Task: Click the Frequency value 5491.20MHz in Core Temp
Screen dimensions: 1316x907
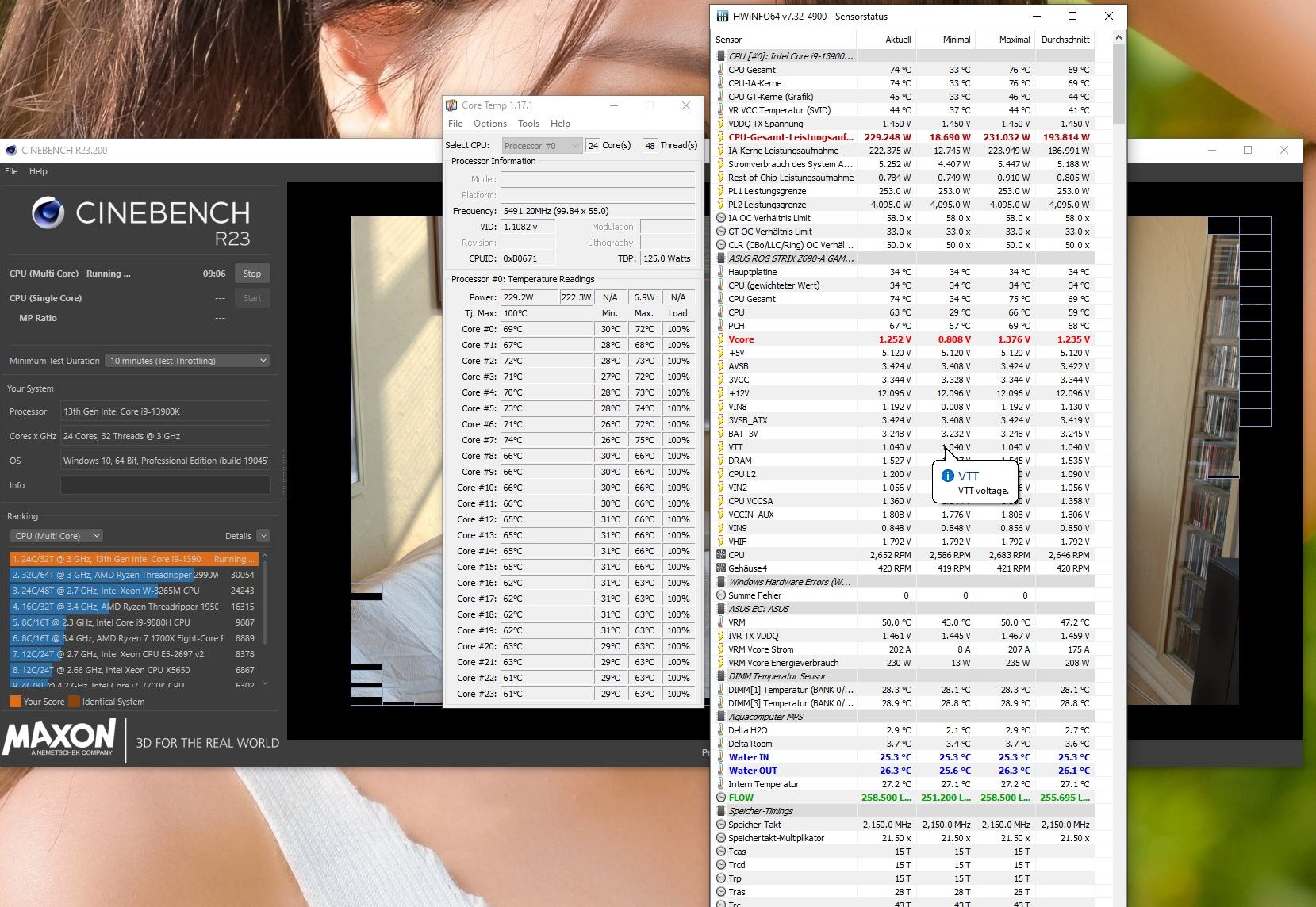Action: point(598,211)
